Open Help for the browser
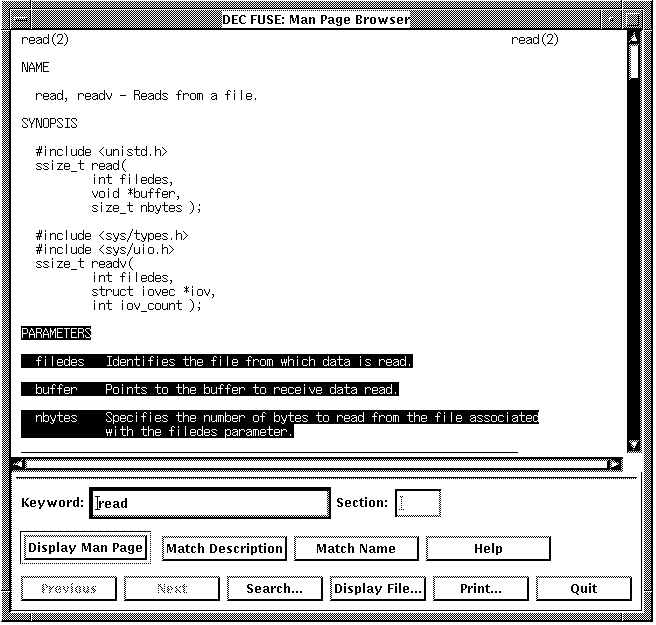 488,548
